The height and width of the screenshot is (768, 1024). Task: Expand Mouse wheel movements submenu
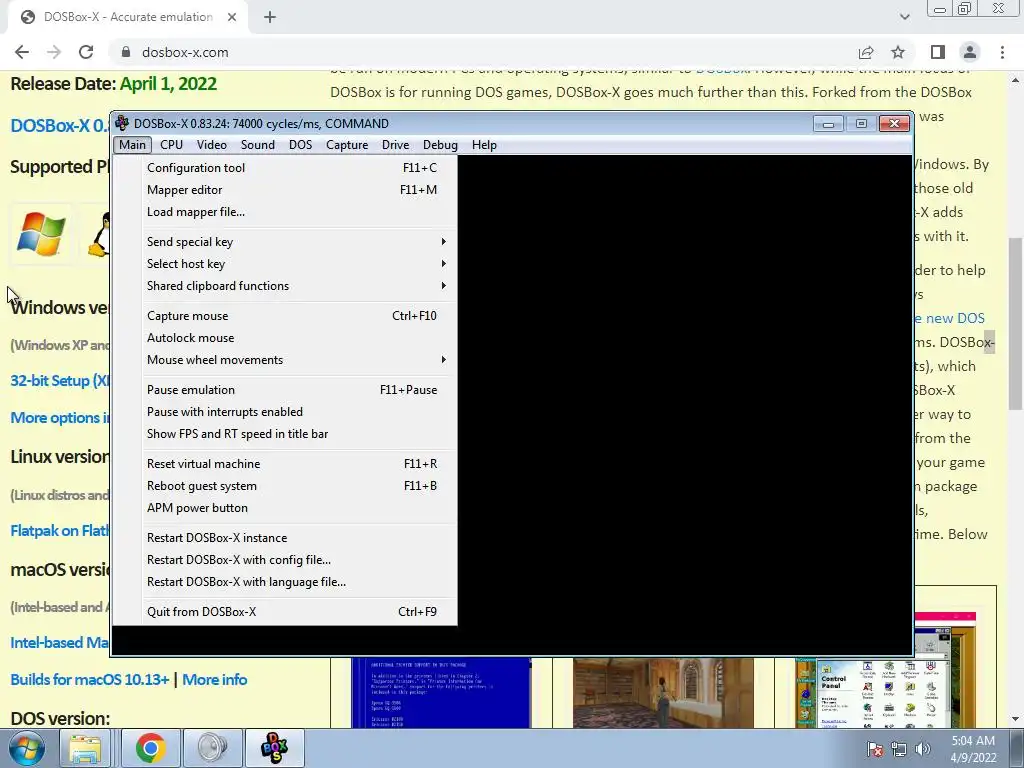click(x=285, y=360)
